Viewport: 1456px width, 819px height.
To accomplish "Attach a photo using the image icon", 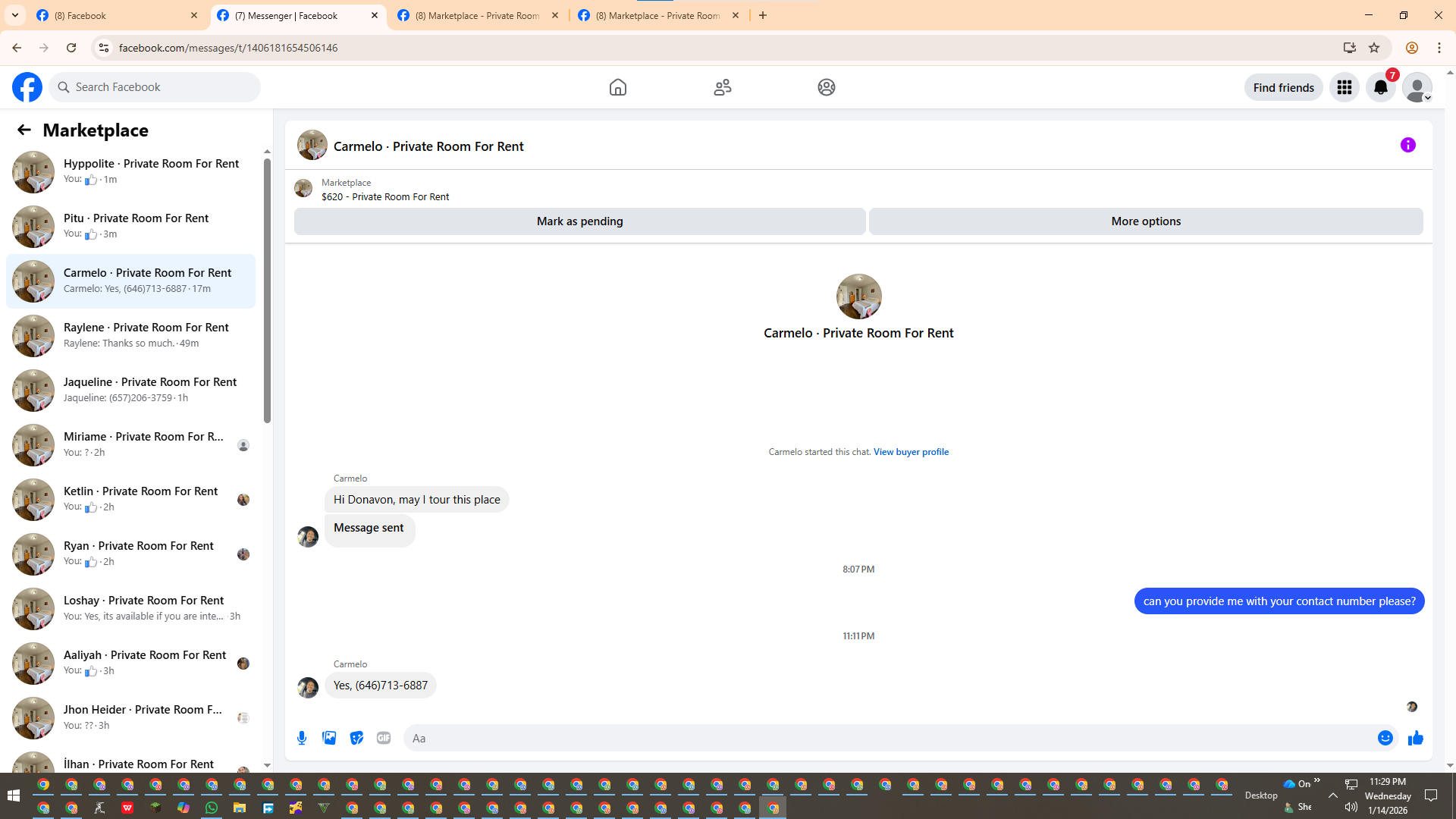I will coord(329,738).
